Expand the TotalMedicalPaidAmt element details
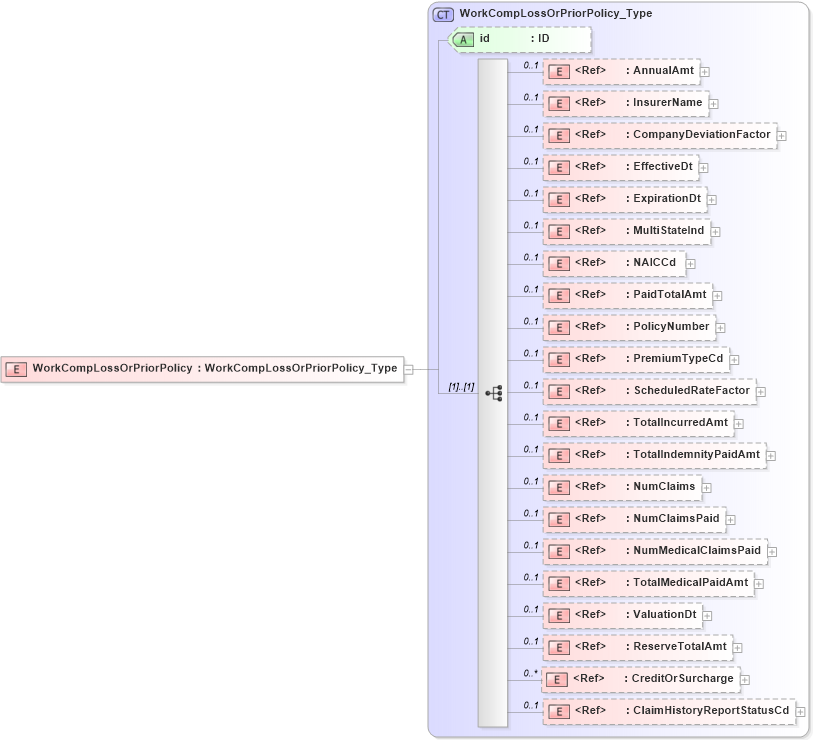This screenshot has width=813, height=740. click(757, 583)
